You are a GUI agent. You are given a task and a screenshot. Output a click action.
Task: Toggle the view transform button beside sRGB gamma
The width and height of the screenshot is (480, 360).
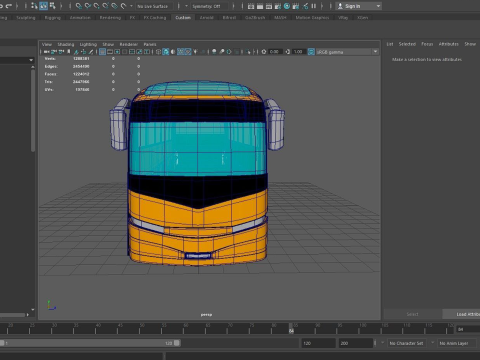pos(311,52)
